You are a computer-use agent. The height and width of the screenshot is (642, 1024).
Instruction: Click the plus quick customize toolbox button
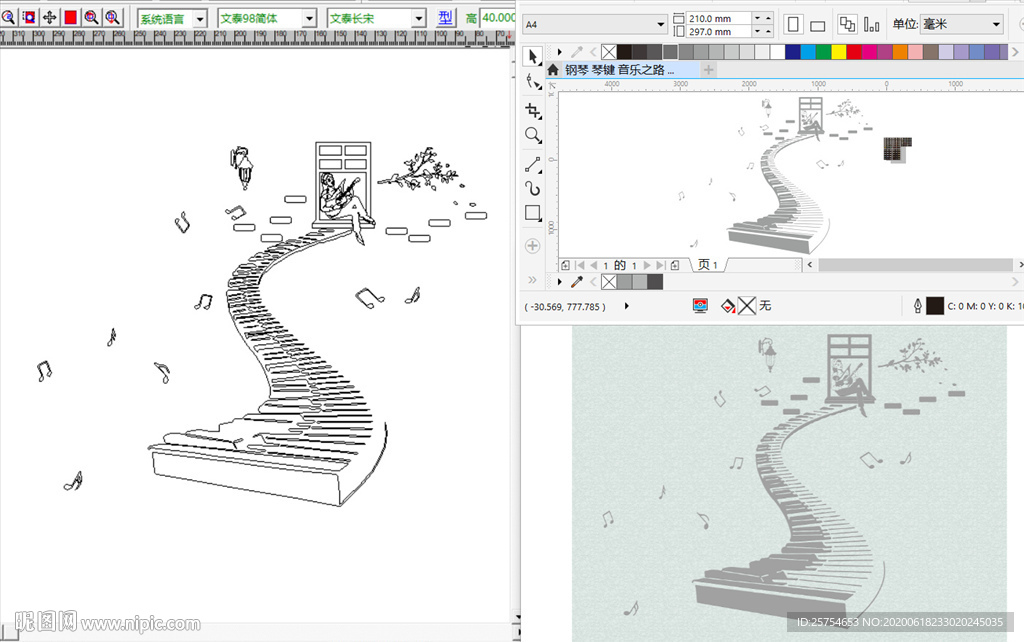coord(532,246)
